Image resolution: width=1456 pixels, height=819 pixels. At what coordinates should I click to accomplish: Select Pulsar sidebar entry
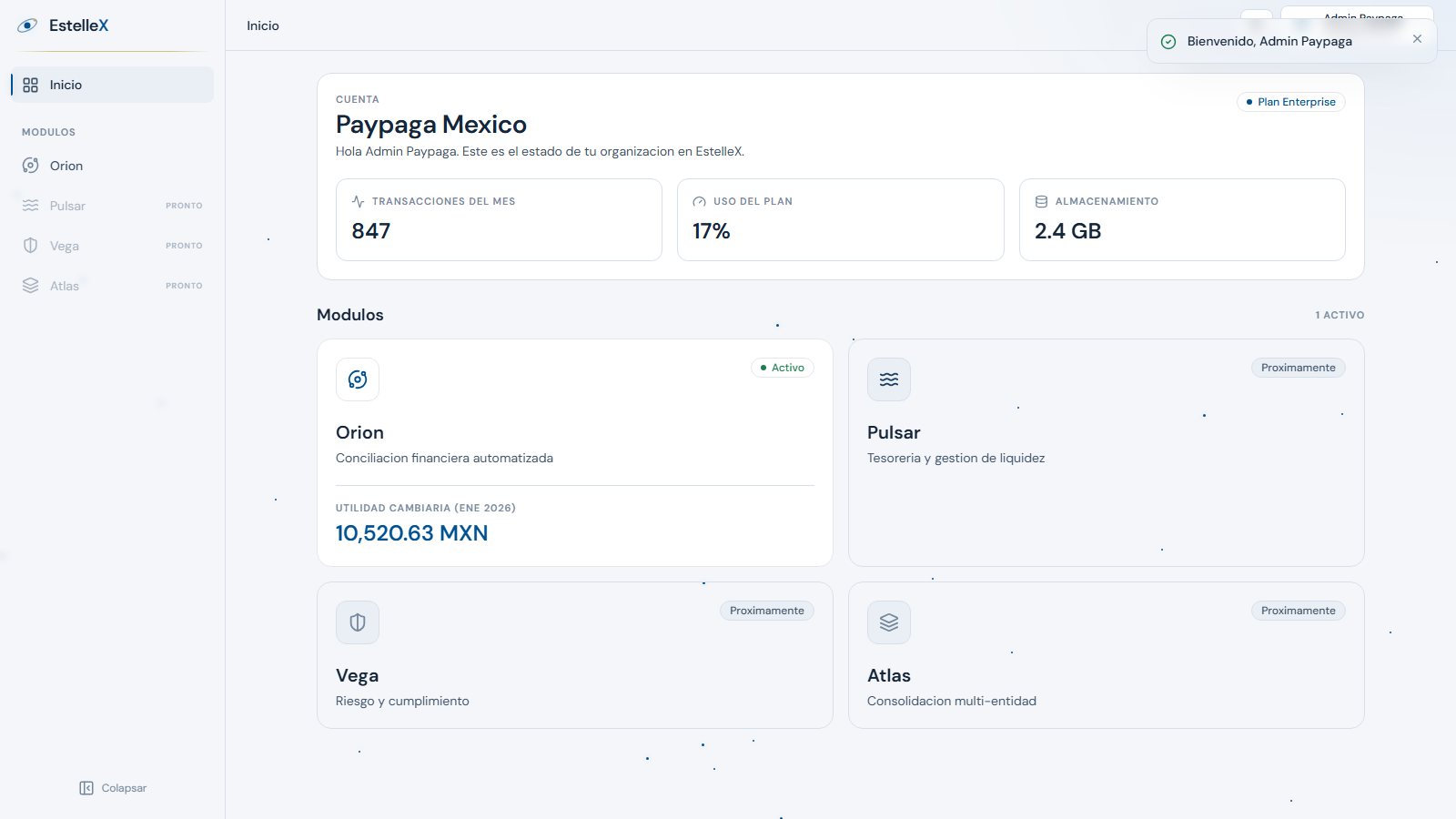tap(113, 206)
